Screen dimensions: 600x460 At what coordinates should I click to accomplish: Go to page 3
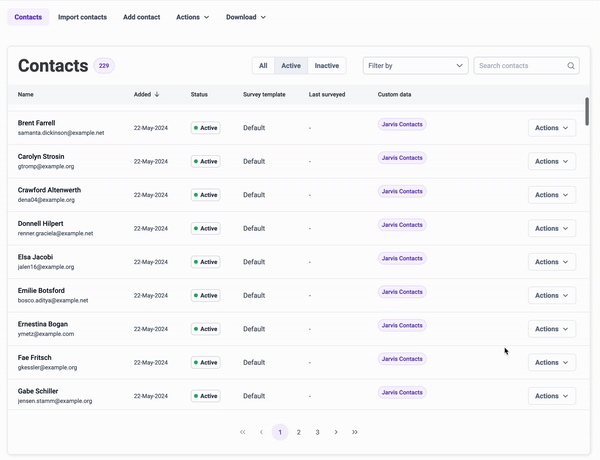317,432
